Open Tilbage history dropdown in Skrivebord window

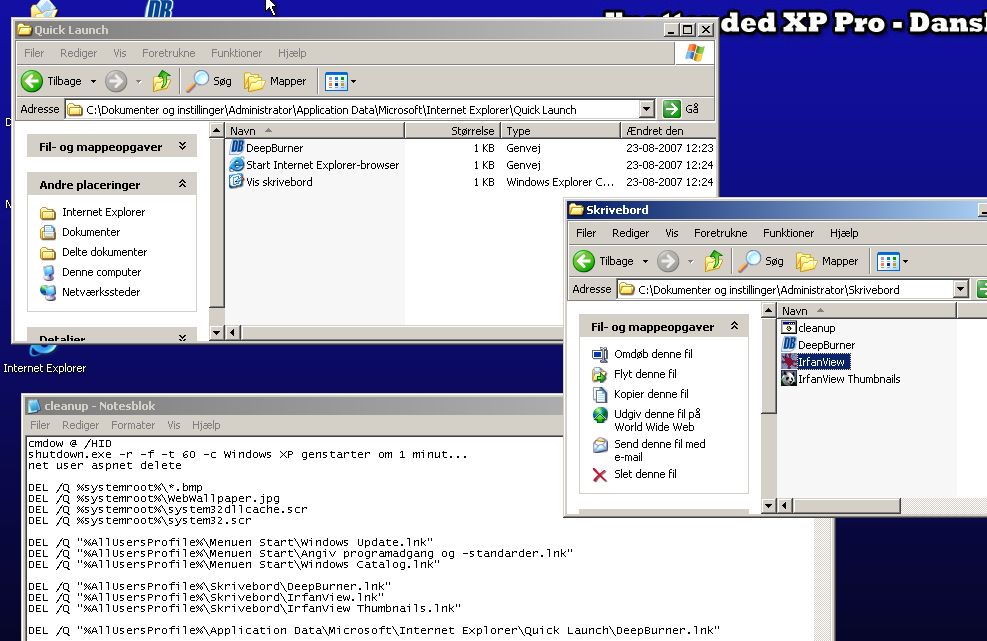click(645, 261)
